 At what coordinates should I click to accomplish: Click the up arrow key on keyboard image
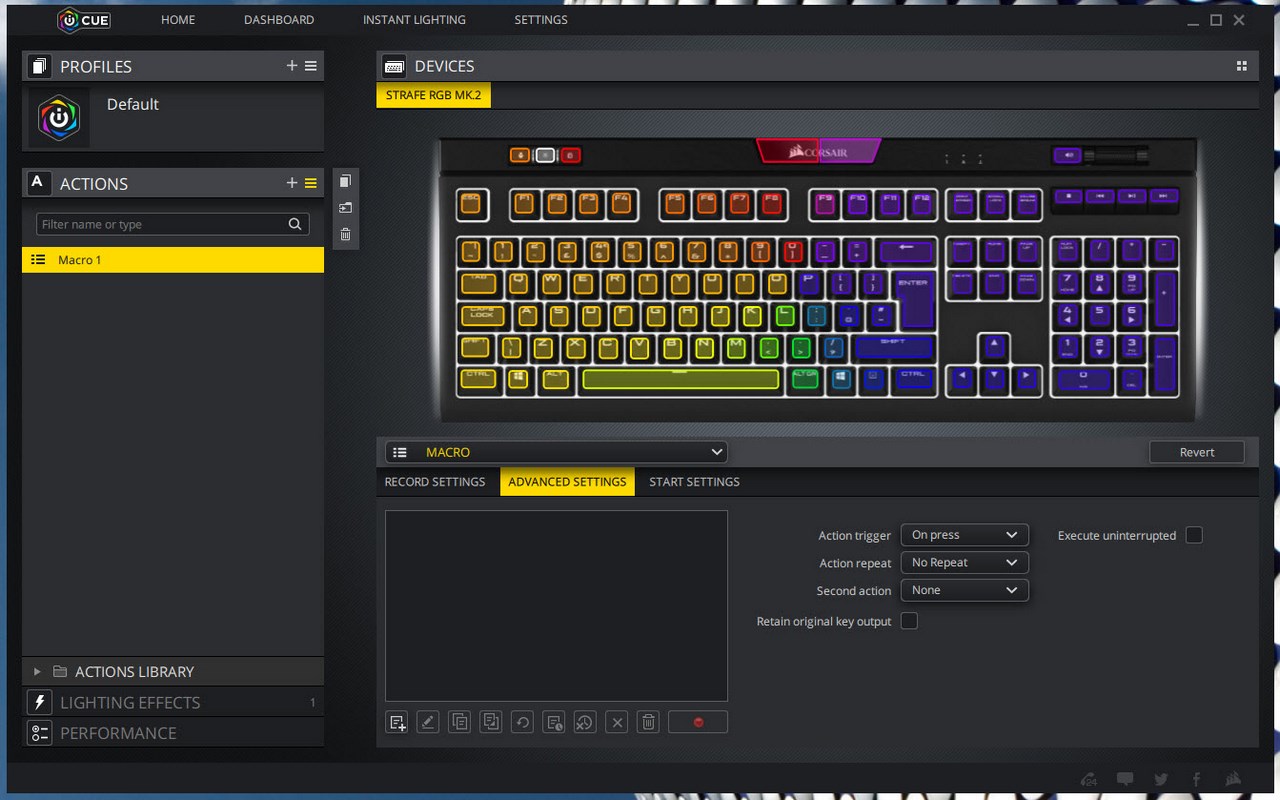[x=993, y=347]
